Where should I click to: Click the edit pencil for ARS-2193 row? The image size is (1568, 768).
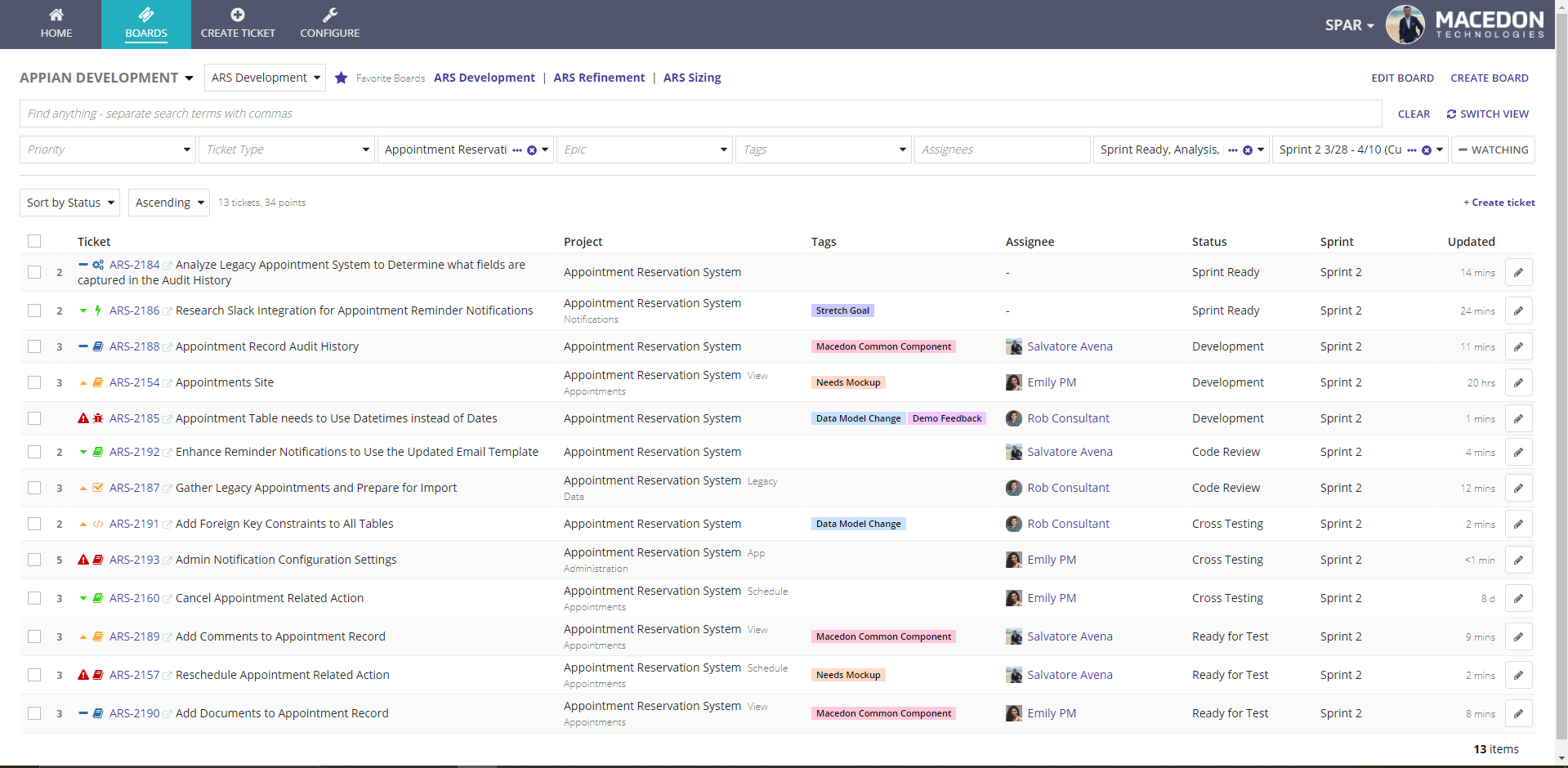click(1517, 560)
